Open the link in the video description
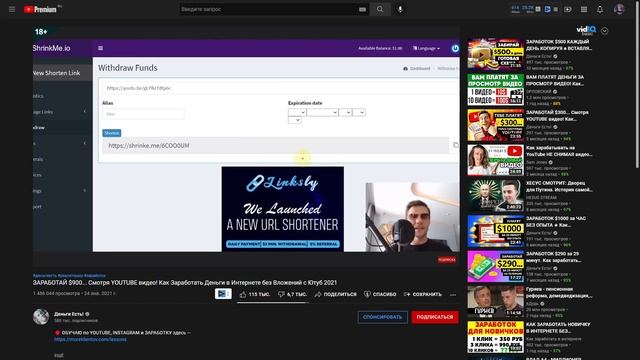This screenshot has width=640, height=360. pos(90,339)
